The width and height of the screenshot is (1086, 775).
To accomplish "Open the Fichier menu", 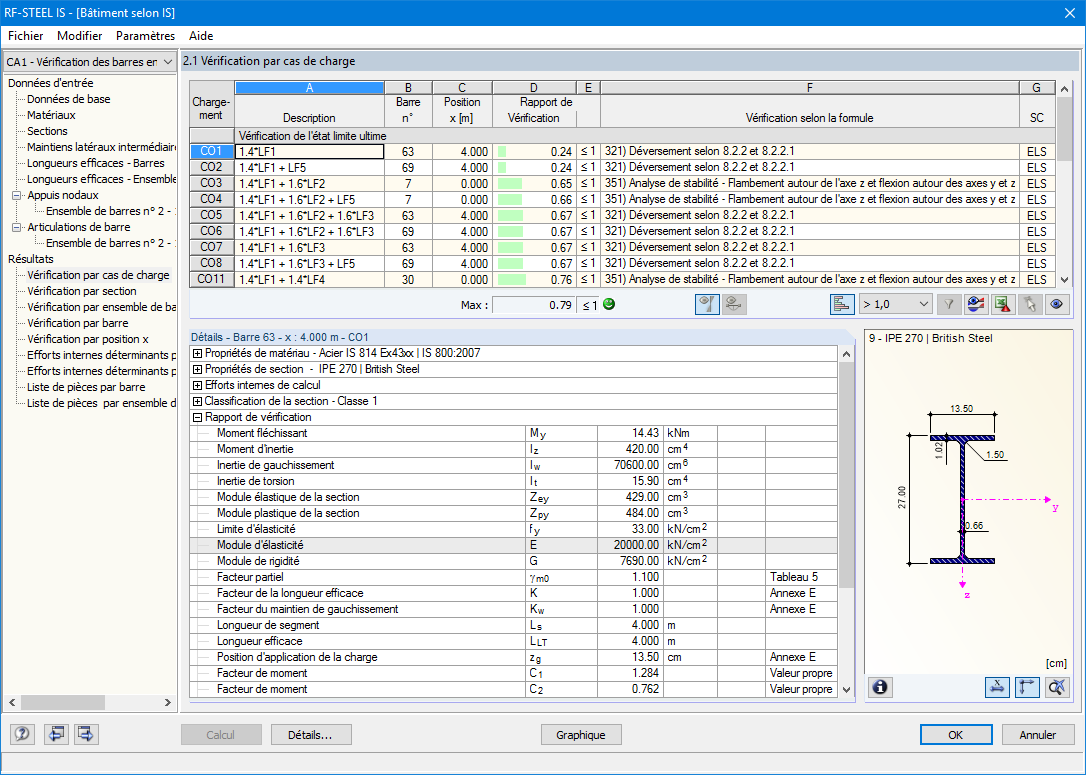I will [26, 36].
